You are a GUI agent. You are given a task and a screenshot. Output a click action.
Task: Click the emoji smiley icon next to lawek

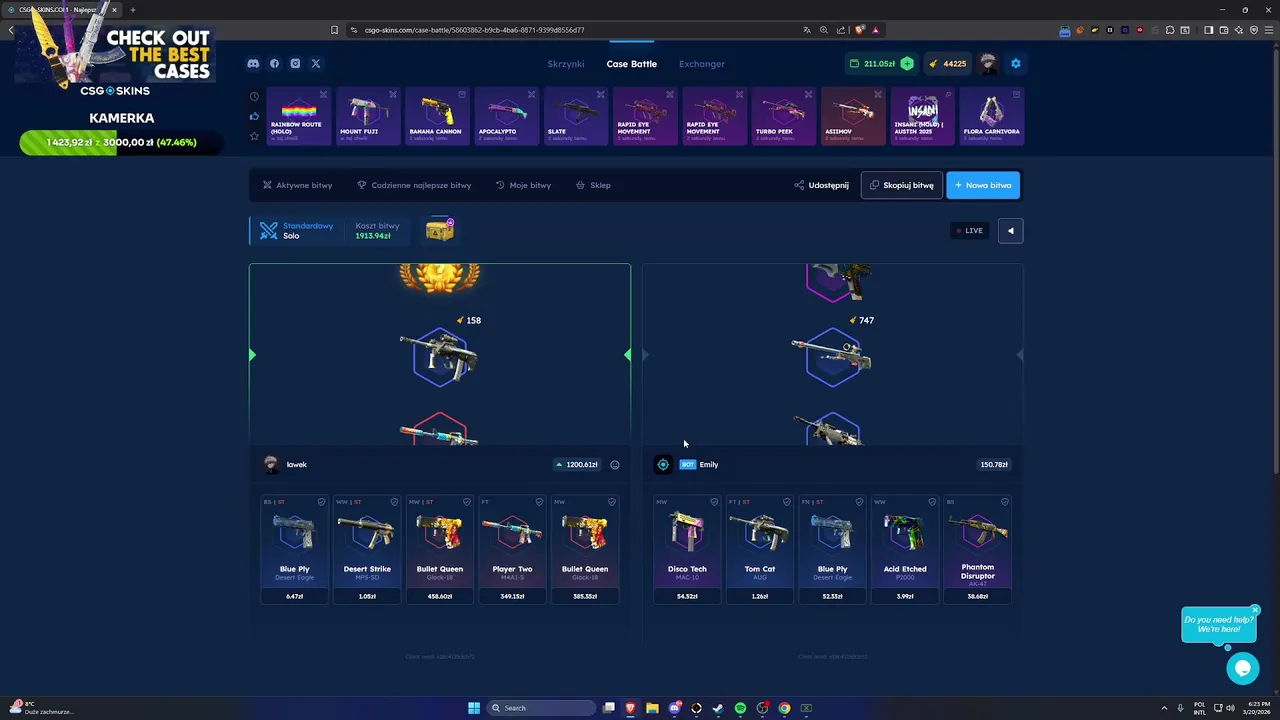click(x=615, y=465)
